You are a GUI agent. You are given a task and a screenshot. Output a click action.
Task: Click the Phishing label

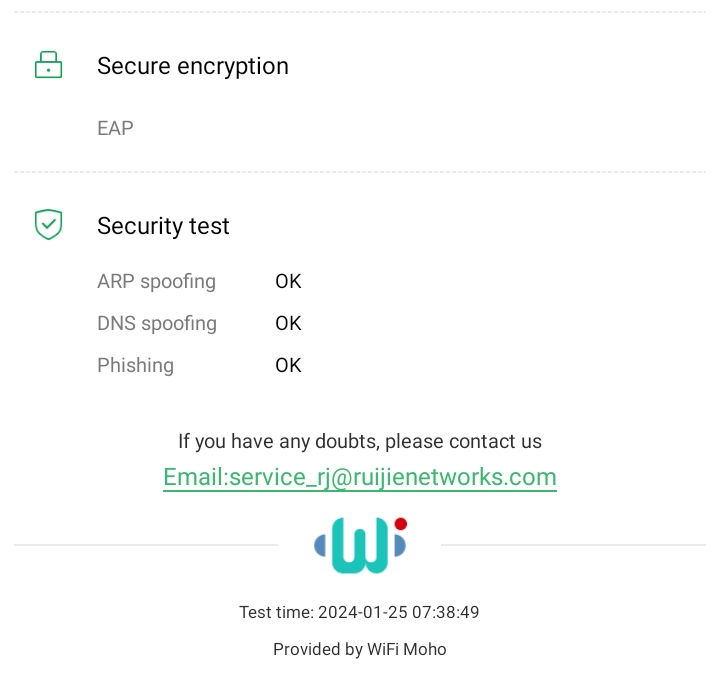tap(135, 365)
